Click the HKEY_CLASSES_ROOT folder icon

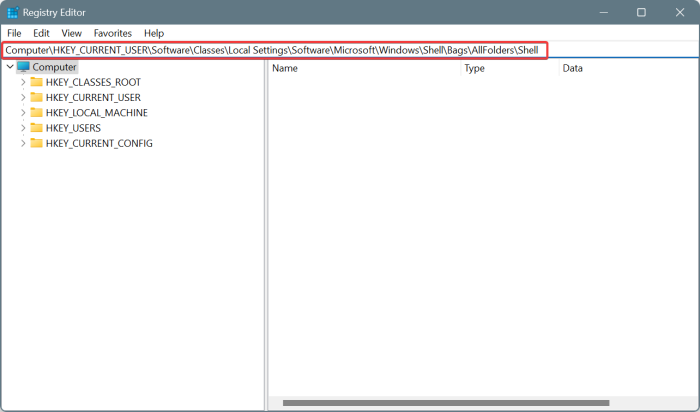tap(36, 82)
